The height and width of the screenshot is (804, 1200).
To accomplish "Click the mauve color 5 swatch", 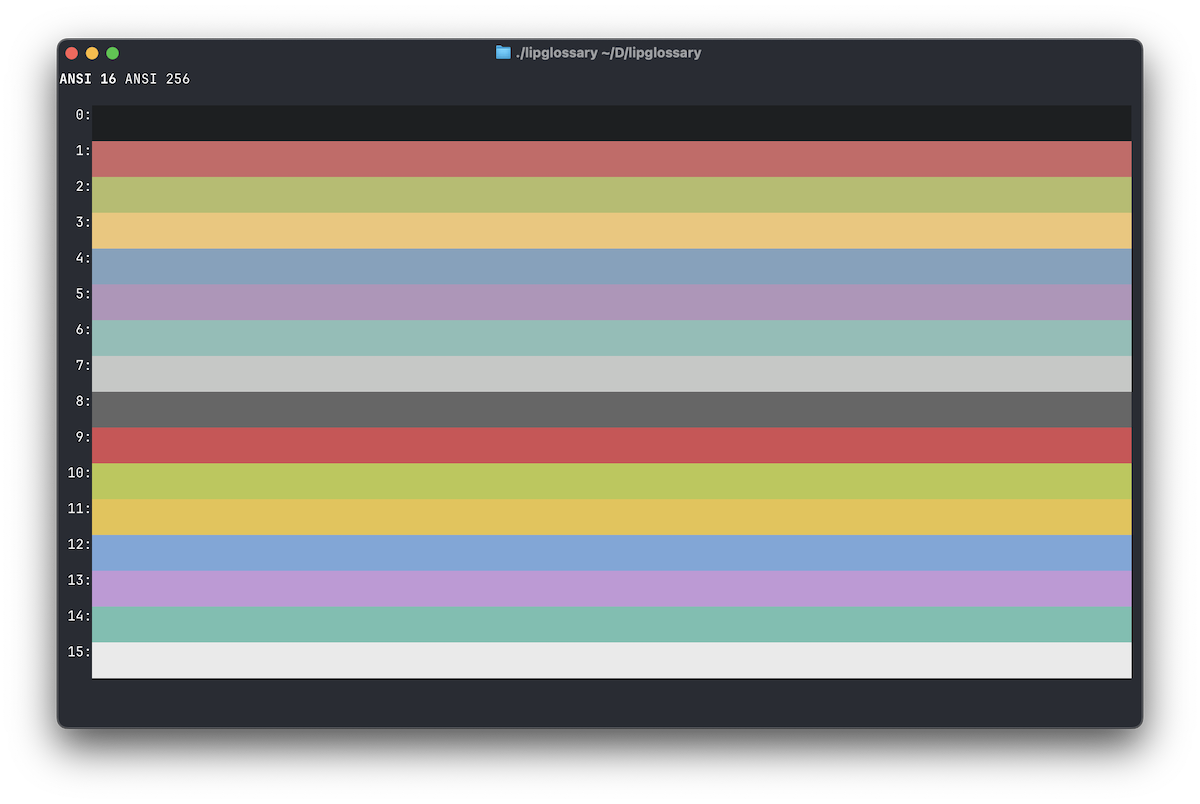I will click(611, 302).
